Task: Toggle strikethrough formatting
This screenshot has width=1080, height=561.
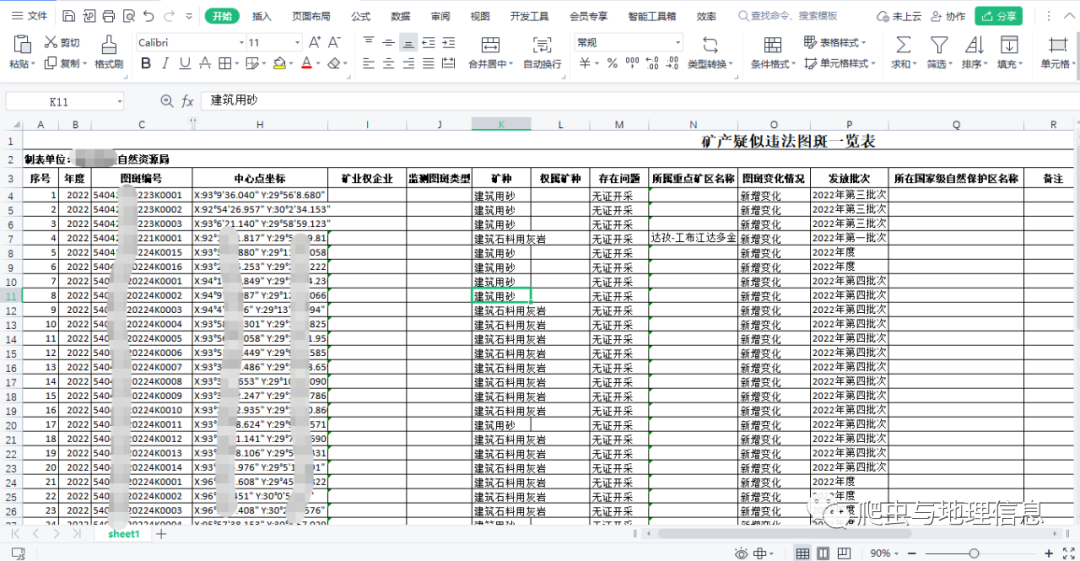Action: (x=205, y=63)
